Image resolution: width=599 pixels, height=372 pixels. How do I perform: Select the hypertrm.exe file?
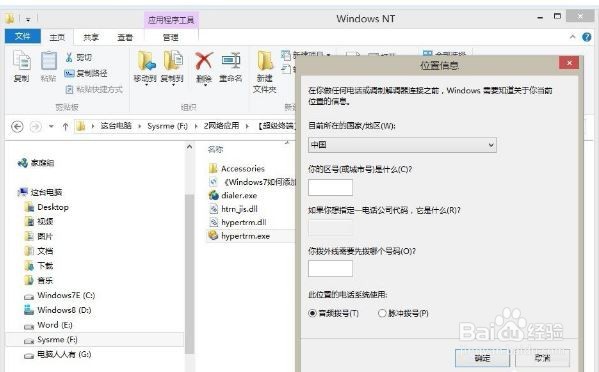tap(239, 236)
